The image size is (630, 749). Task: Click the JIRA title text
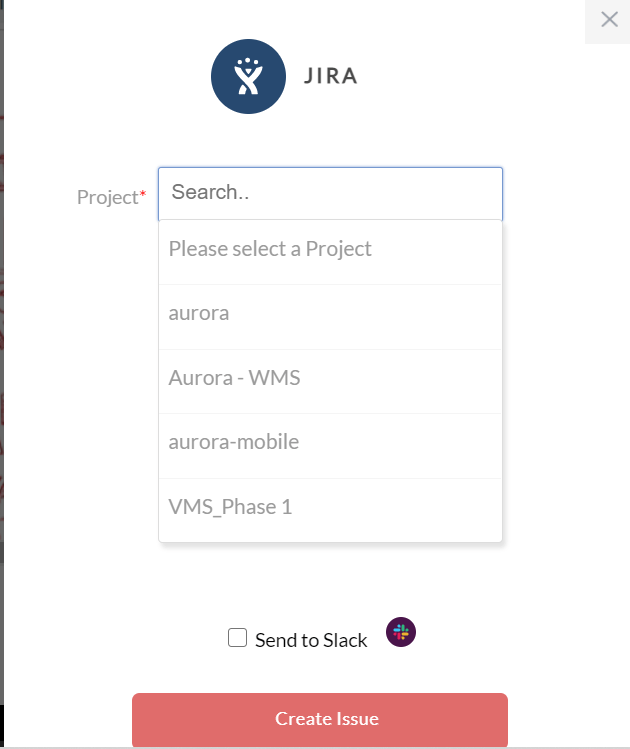[x=331, y=76]
